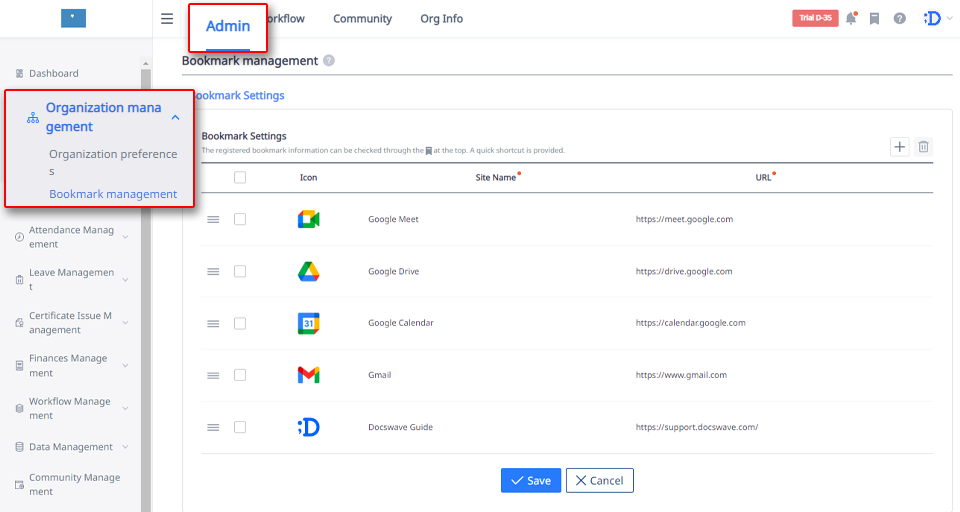This screenshot has width=960, height=512.
Task: Click the Attendance Management clock icon
Action: coord(20,237)
